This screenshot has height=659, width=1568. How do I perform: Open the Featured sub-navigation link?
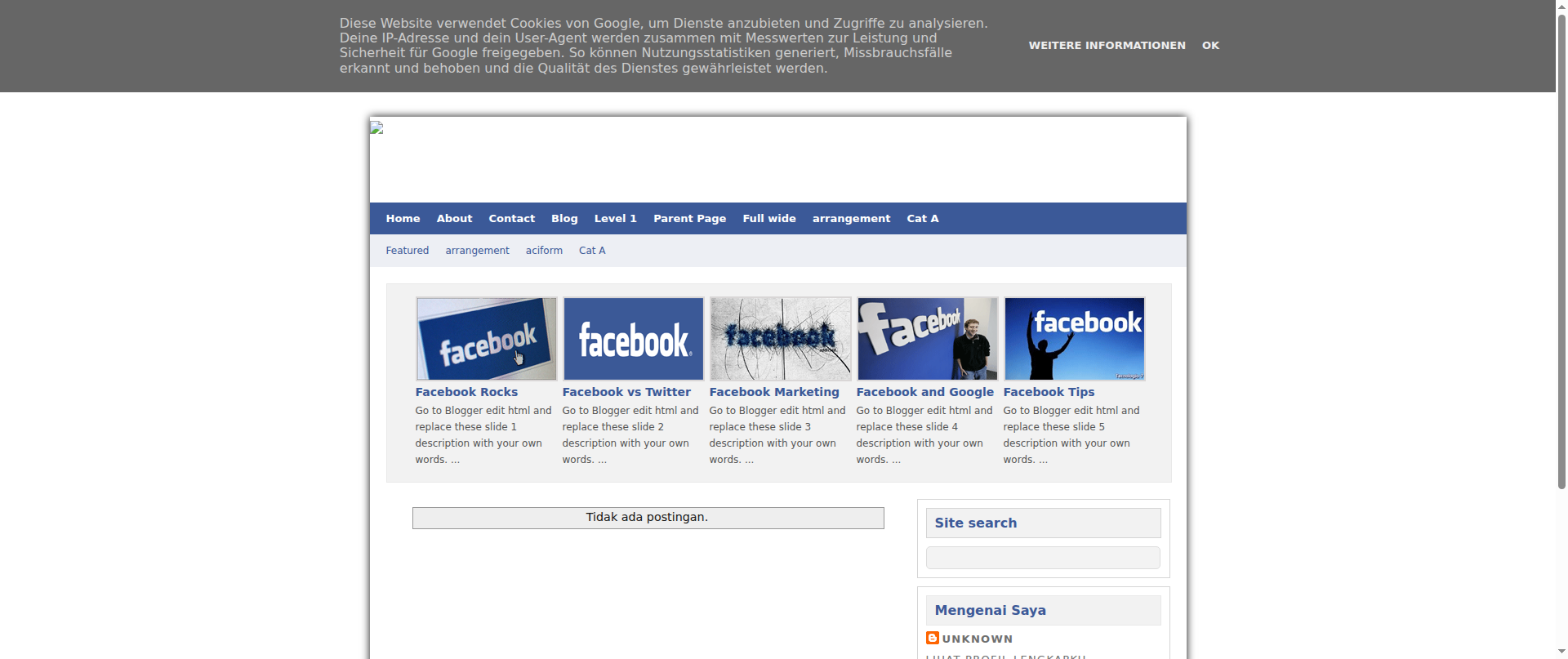click(407, 251)
